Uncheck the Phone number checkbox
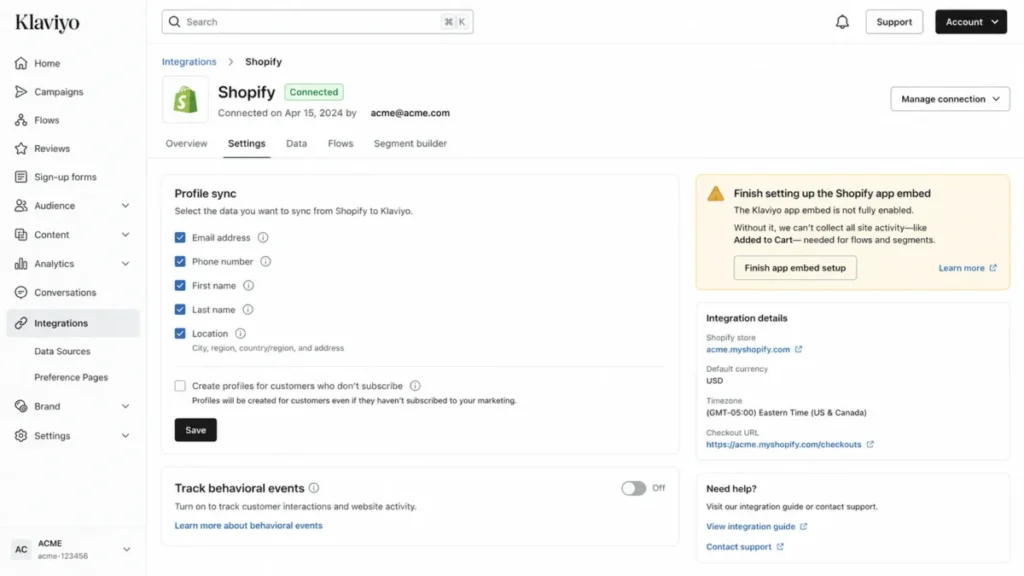This screenshot has height=576, width=1024. pos(180,261)
